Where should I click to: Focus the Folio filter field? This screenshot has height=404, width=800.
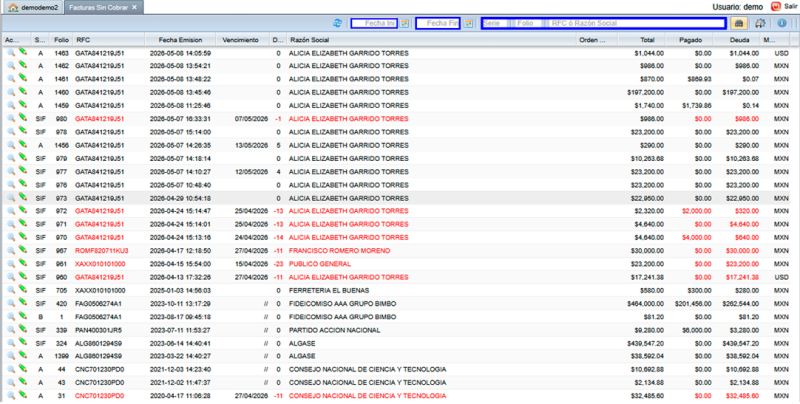[x=530, y=23]
